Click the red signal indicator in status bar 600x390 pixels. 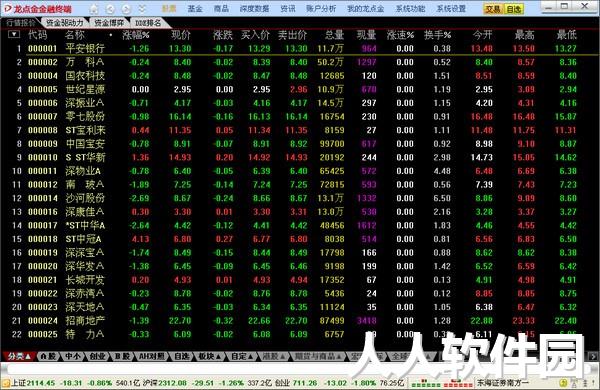pos(459,383)
